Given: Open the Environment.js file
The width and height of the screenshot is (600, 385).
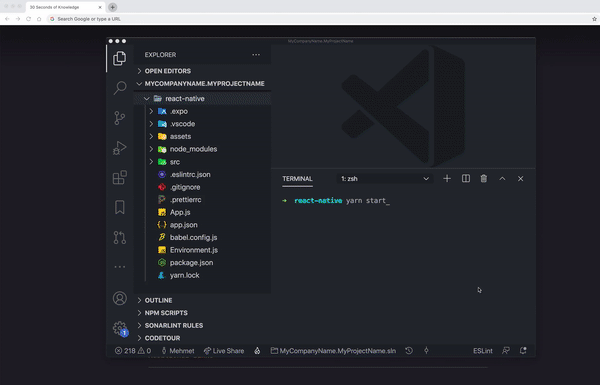Looking at the screenshot, I should pos(202,250).
